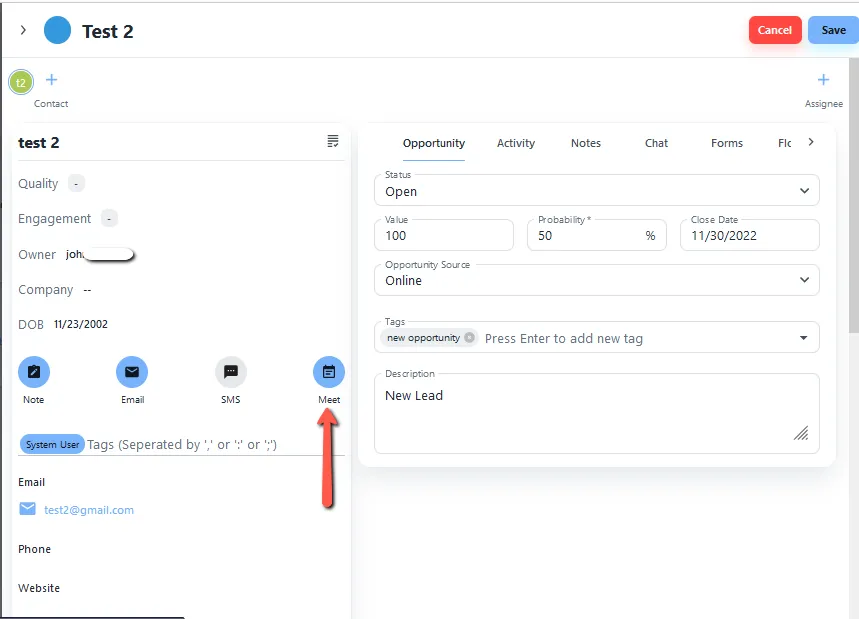Viewport: 859px width, 619px height.
Task: Click the Cancel button
Action: (775, 30)
